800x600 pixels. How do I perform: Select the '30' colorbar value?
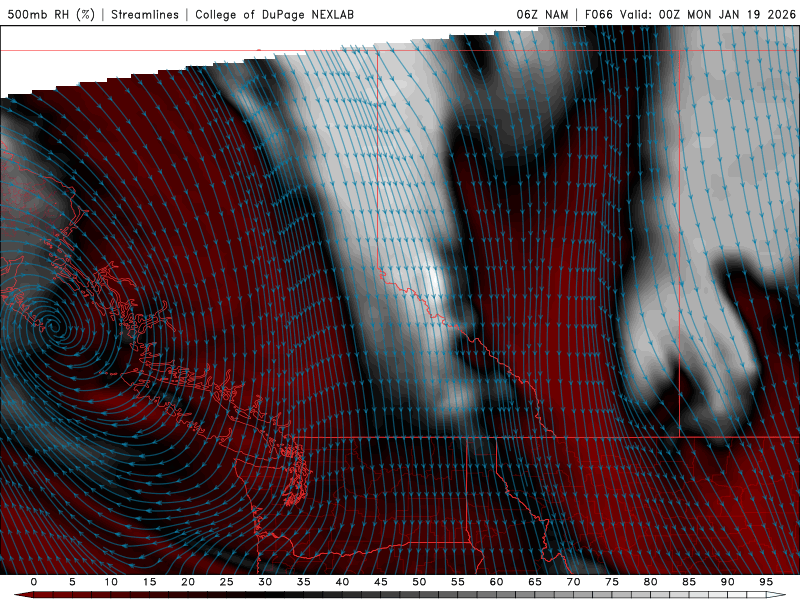(265, 582)
